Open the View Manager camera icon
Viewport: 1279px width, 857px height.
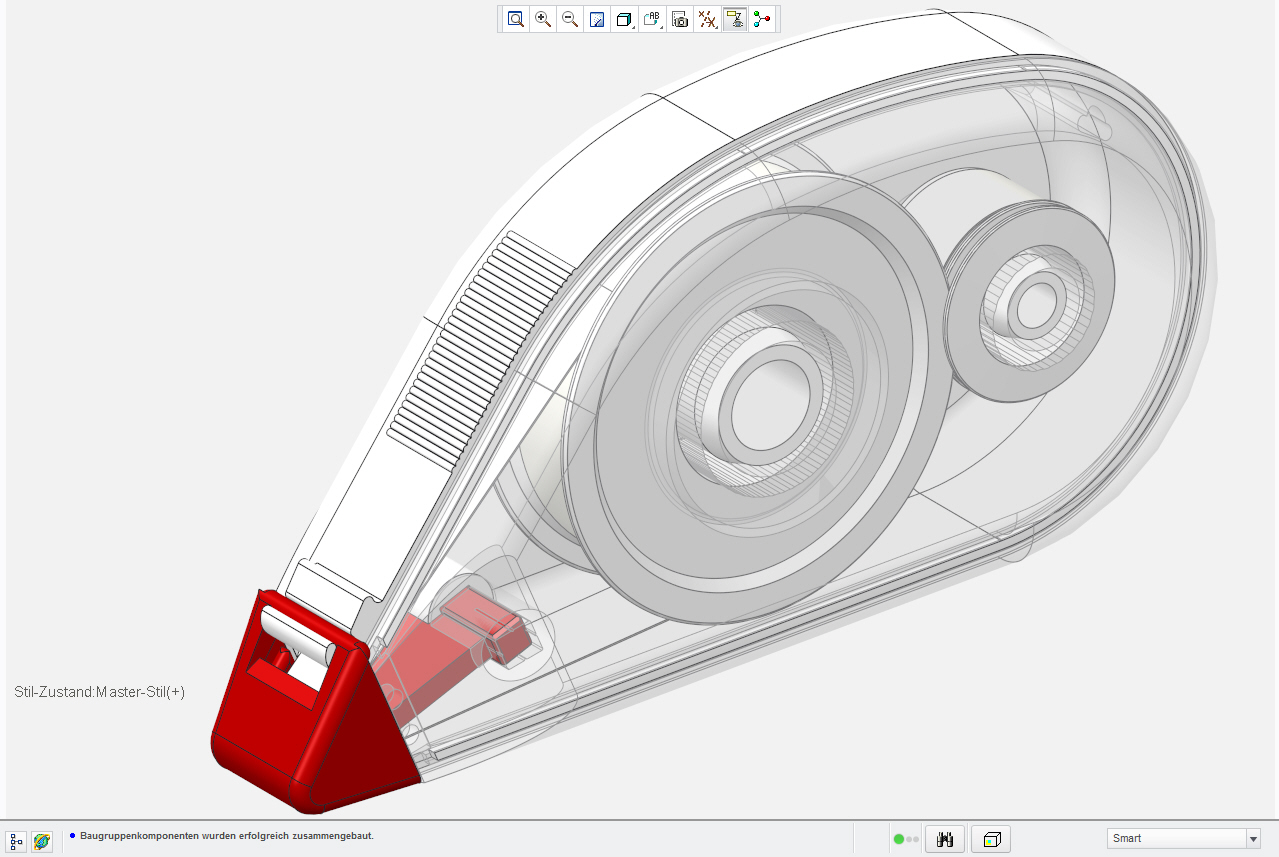(680, 19)
